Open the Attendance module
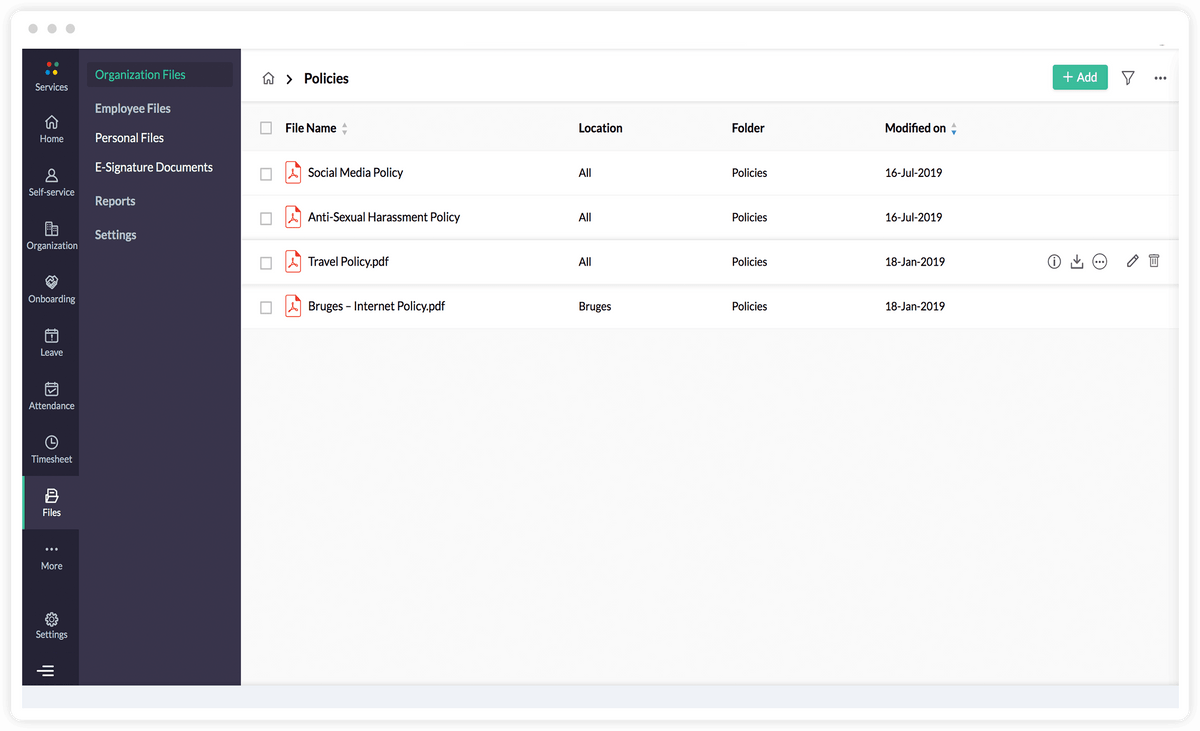 click(51, 394)
